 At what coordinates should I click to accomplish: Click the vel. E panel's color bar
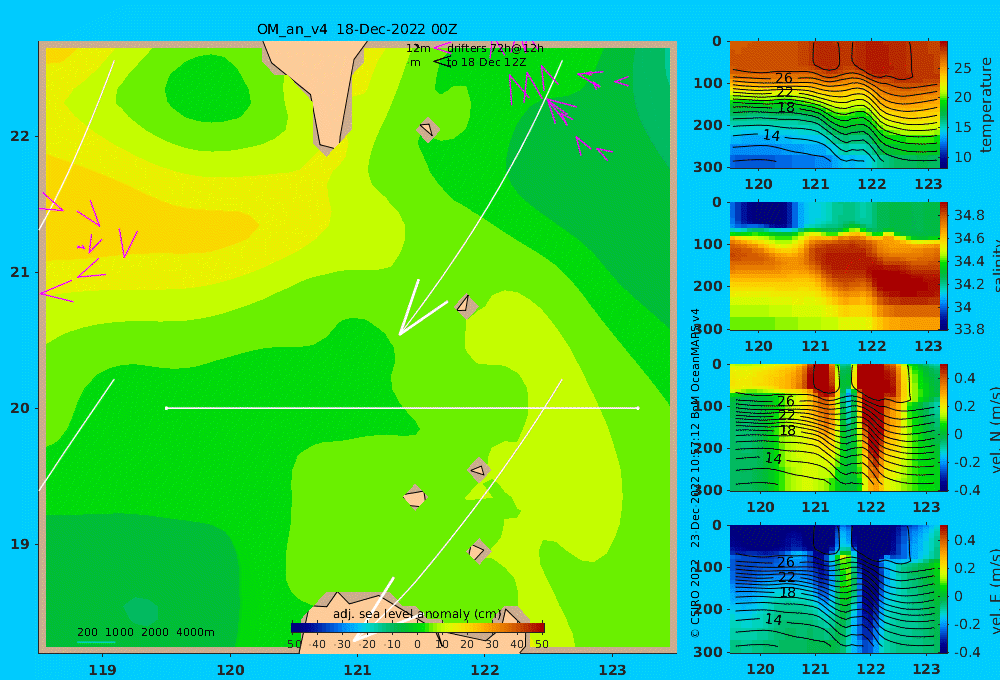[x=944, y=589]
